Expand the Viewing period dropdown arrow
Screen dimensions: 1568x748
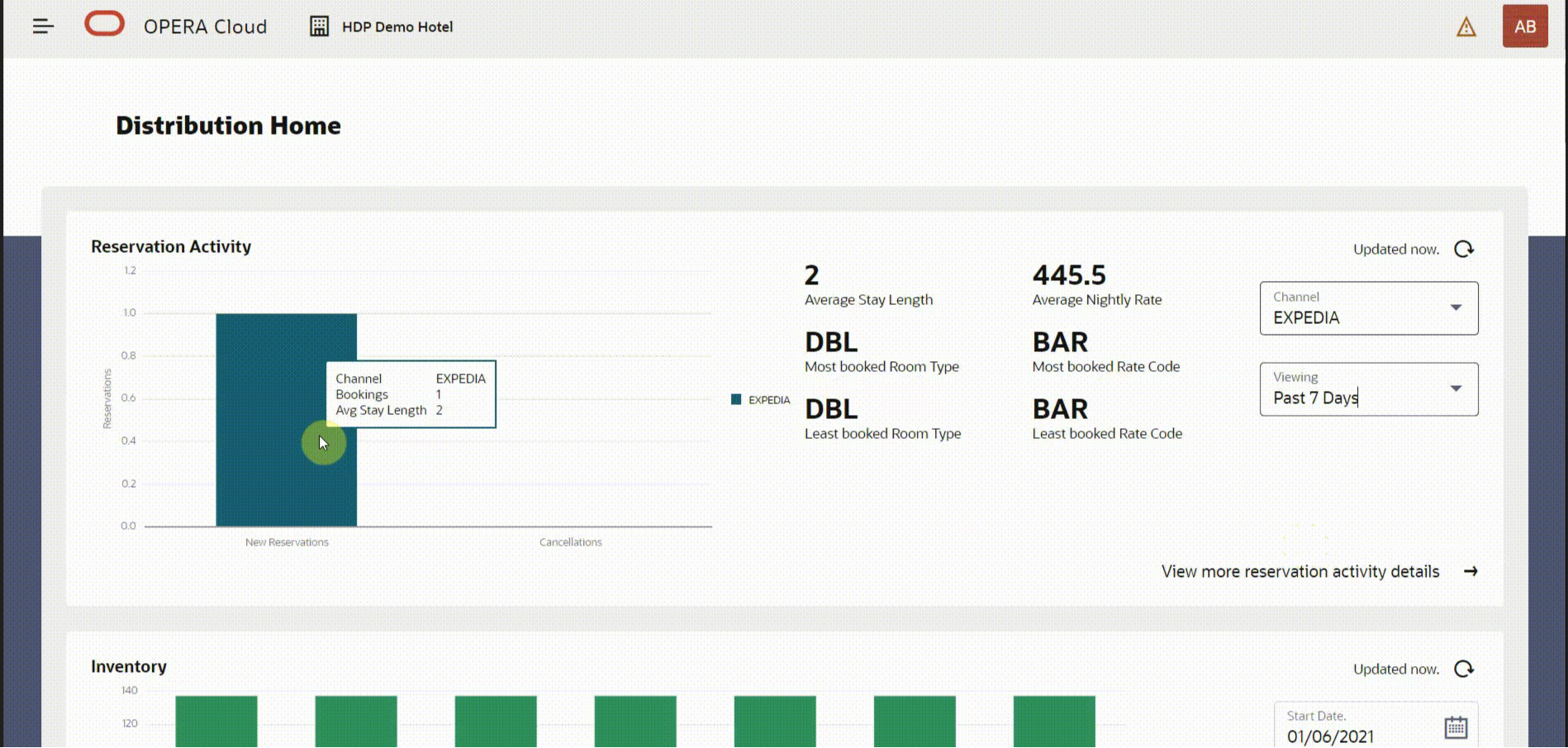(x=1456, y=388)
